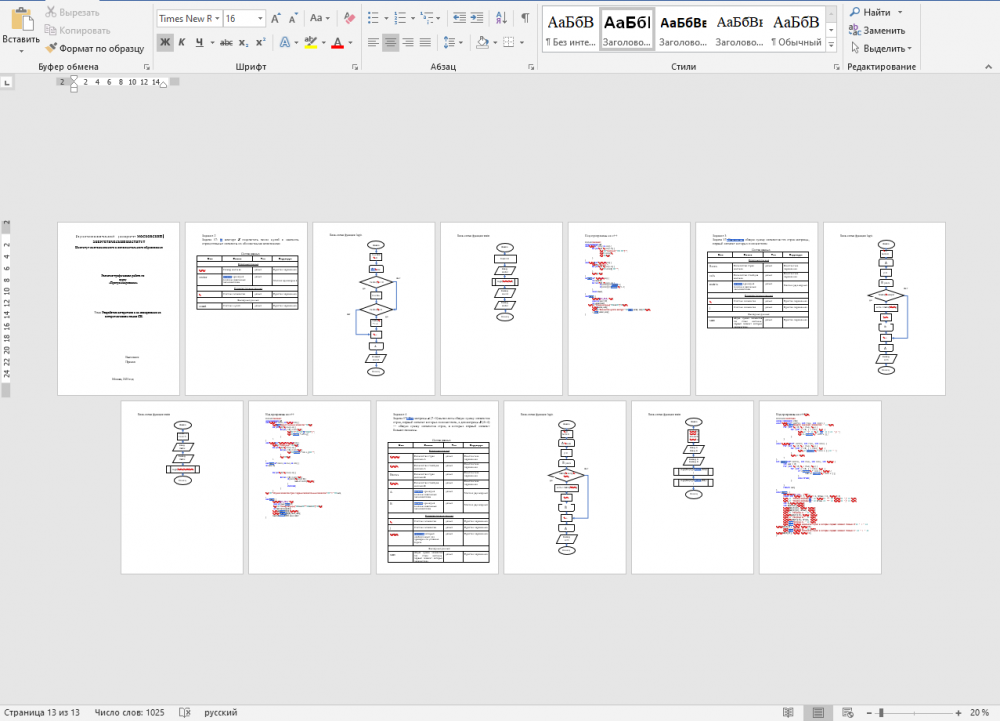The width and height of the screenshot is (1000, 721).
Task: Show paragraph marks with the pilcrow icon
Action: point(525,18)
